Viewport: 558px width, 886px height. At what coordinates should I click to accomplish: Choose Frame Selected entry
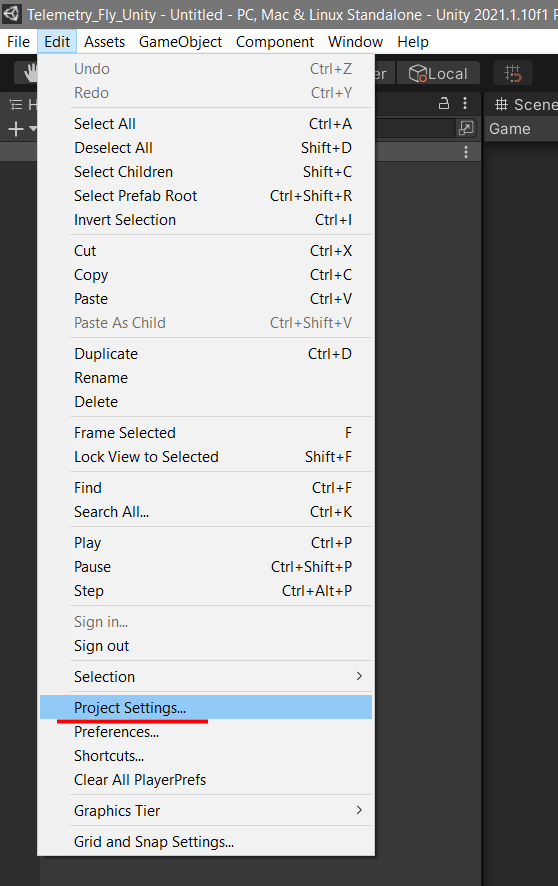tap(206, 433)
